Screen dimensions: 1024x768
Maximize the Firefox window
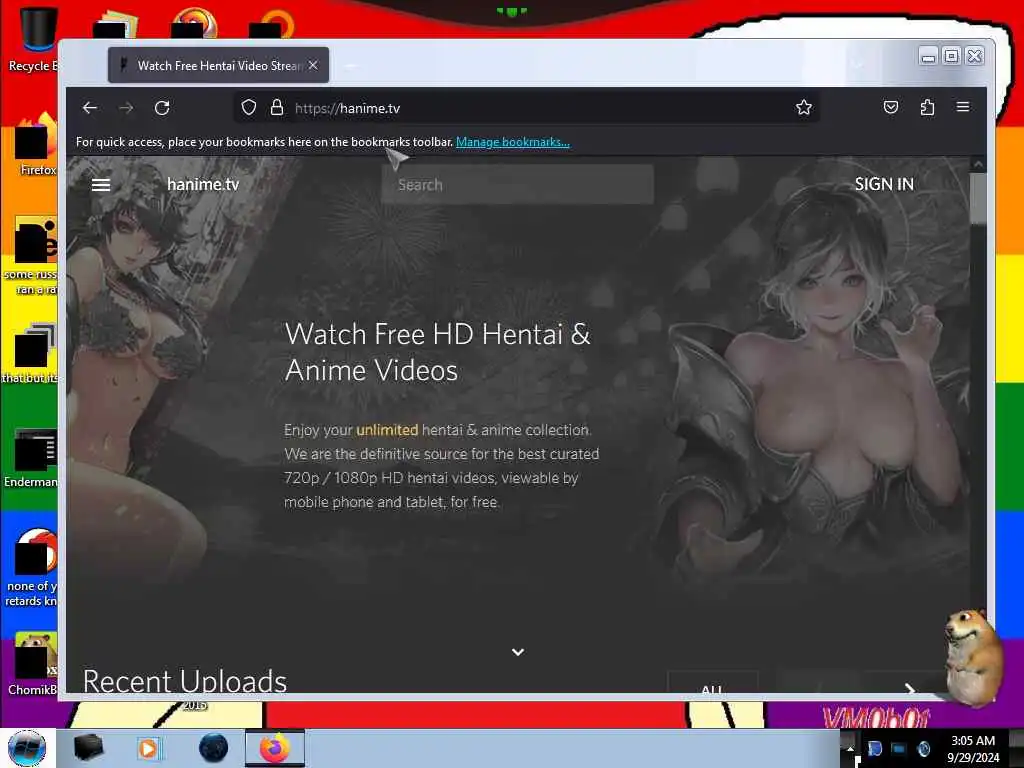click(x=952, y=57)
